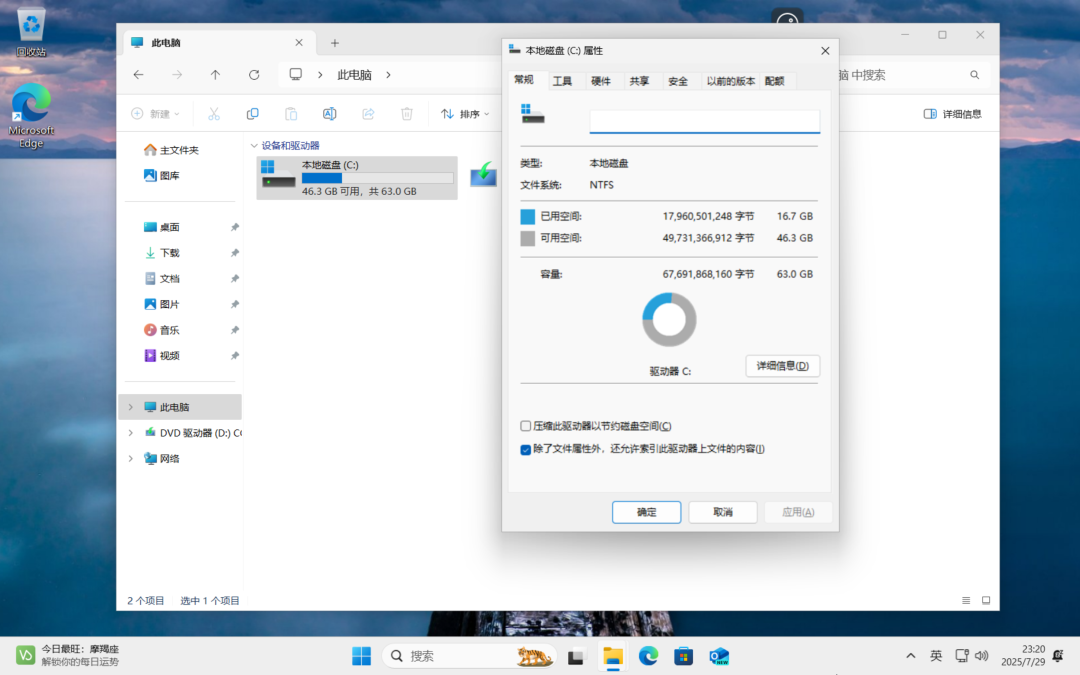
Task: Click the Copy icon in Explorer toolbar
Action: click(252, 114)
